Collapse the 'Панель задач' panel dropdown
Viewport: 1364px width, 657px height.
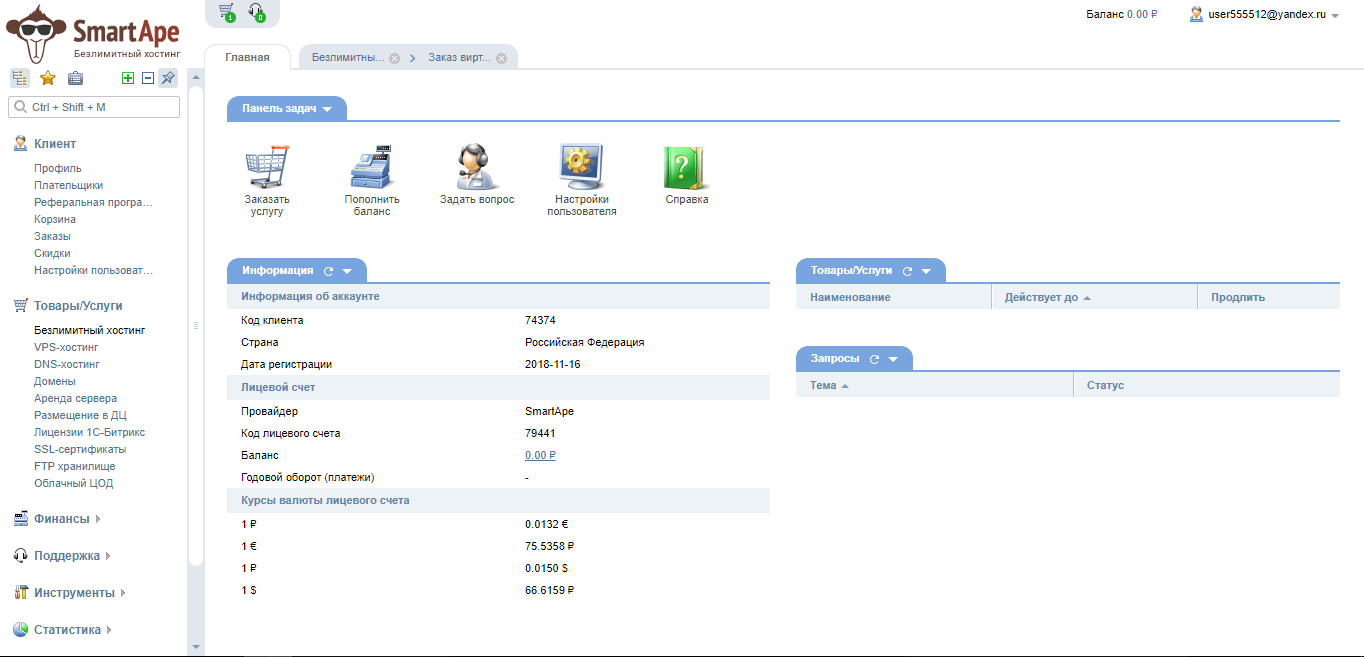coord(327,109)
